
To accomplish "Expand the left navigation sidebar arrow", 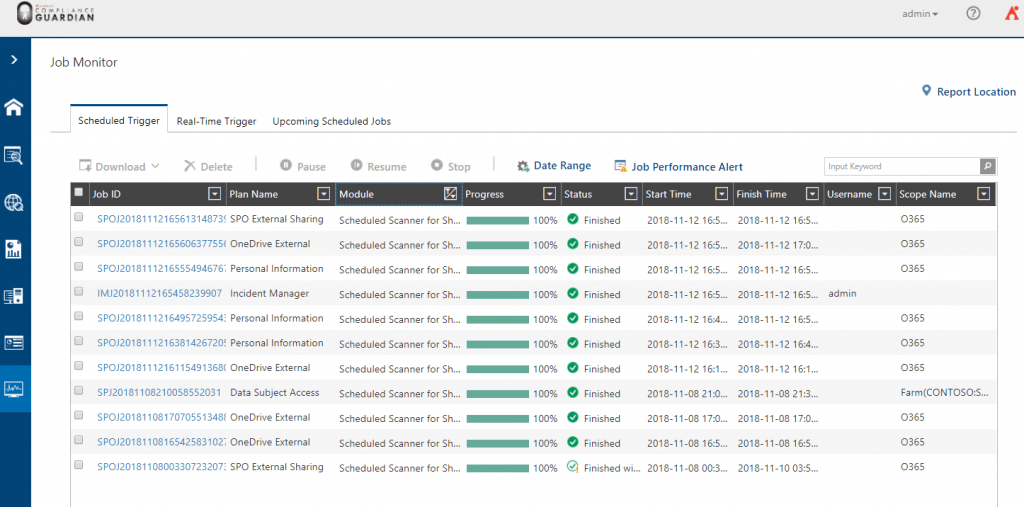I will tap(14, 59).
